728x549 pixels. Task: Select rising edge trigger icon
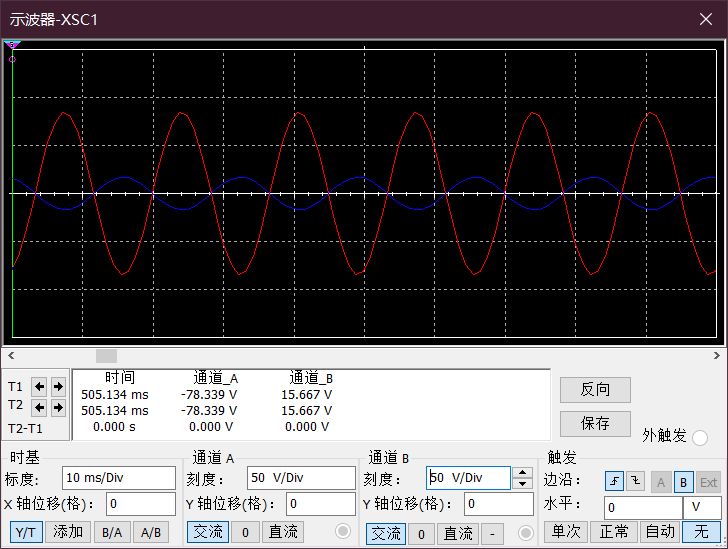614,481
